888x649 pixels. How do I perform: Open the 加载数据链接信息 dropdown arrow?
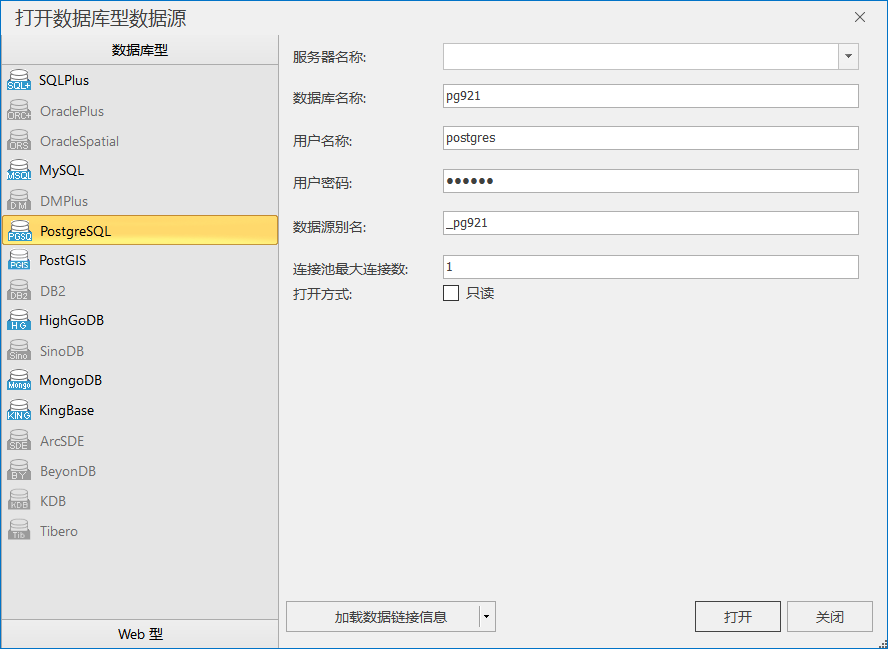click(487, 617)
